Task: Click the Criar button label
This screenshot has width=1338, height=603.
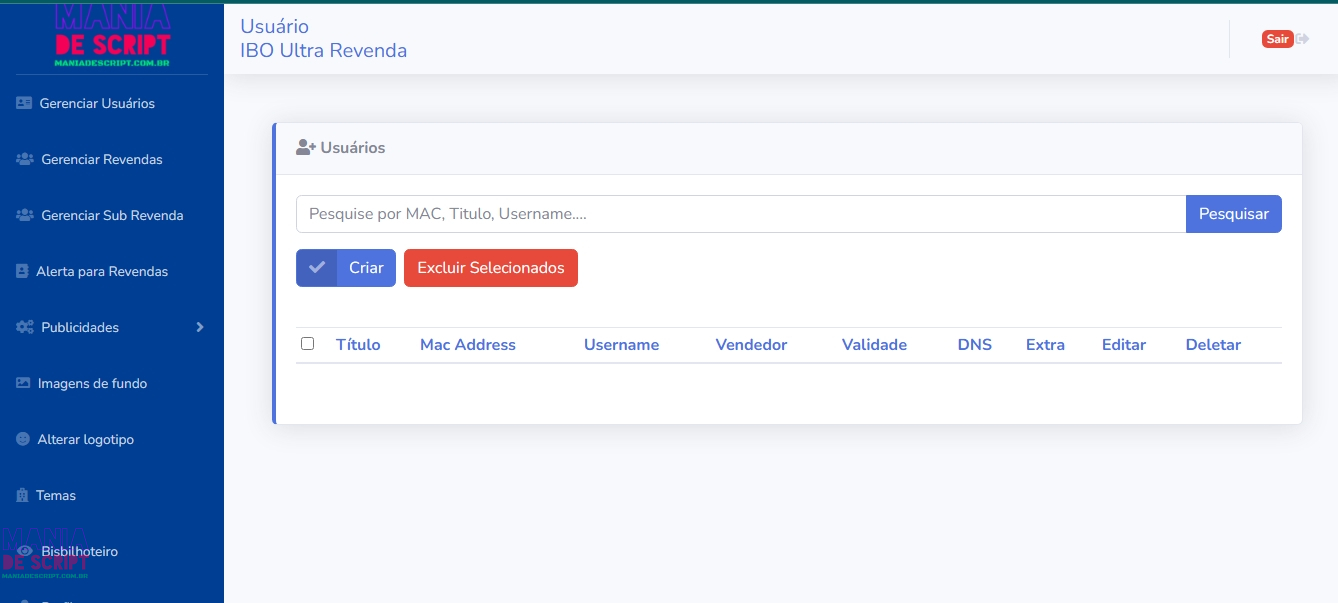Action: pyautogui.click(x=366, y=268)
